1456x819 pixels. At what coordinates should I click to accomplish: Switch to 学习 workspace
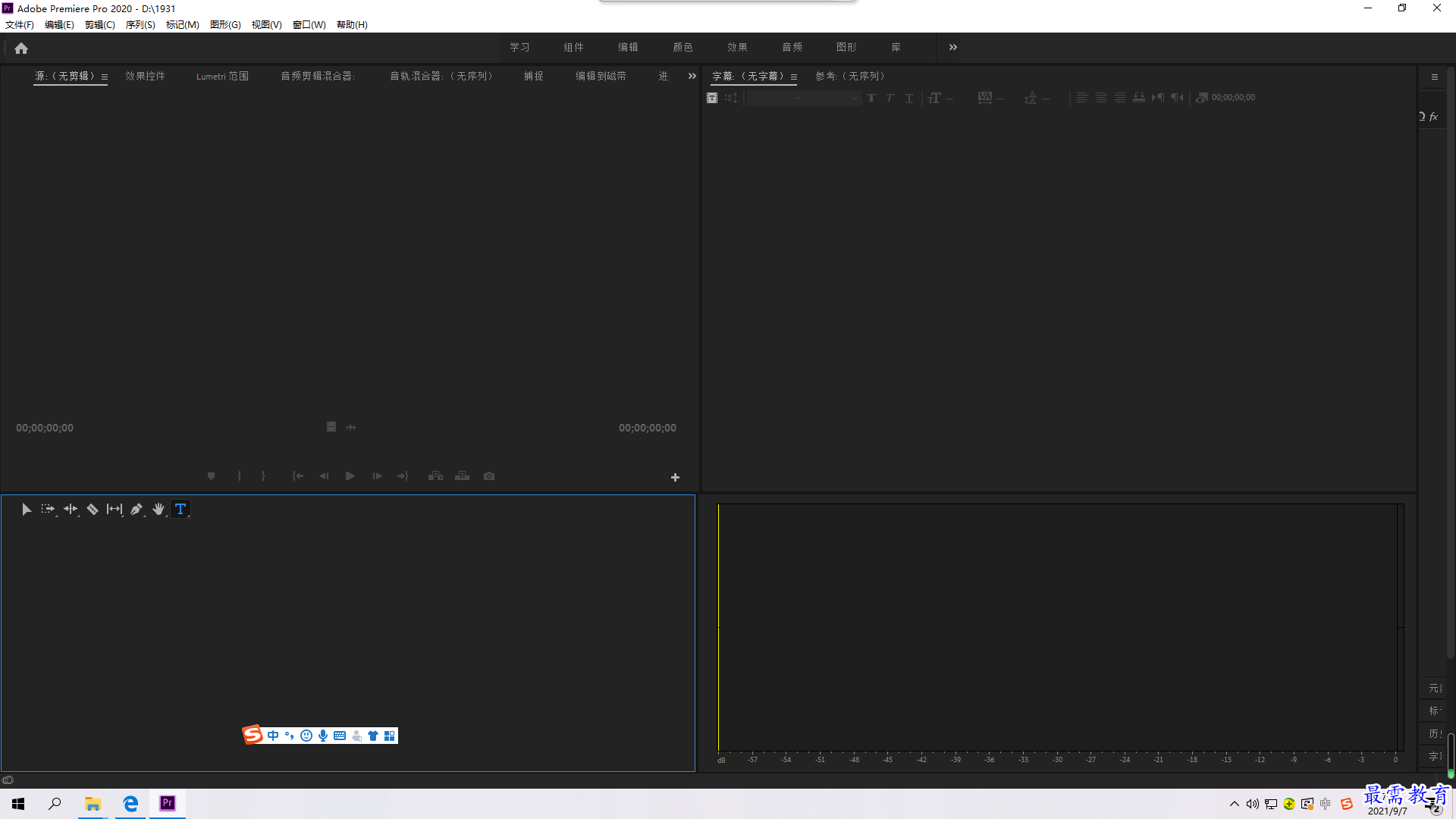click(x=519, y=47)
